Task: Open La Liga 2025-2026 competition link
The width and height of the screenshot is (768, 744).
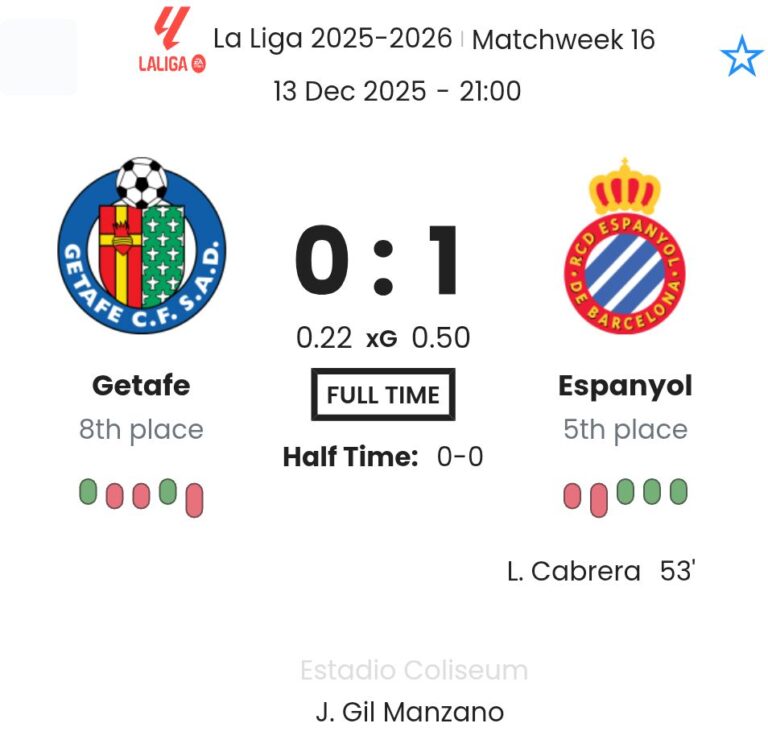Action: pyautogui.click(x=332, y=39)
